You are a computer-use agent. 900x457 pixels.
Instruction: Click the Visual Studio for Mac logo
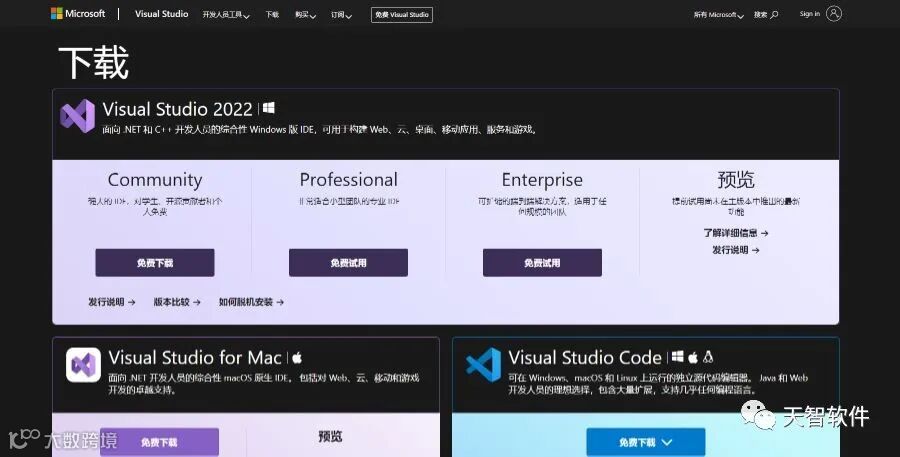pos(83,365)
